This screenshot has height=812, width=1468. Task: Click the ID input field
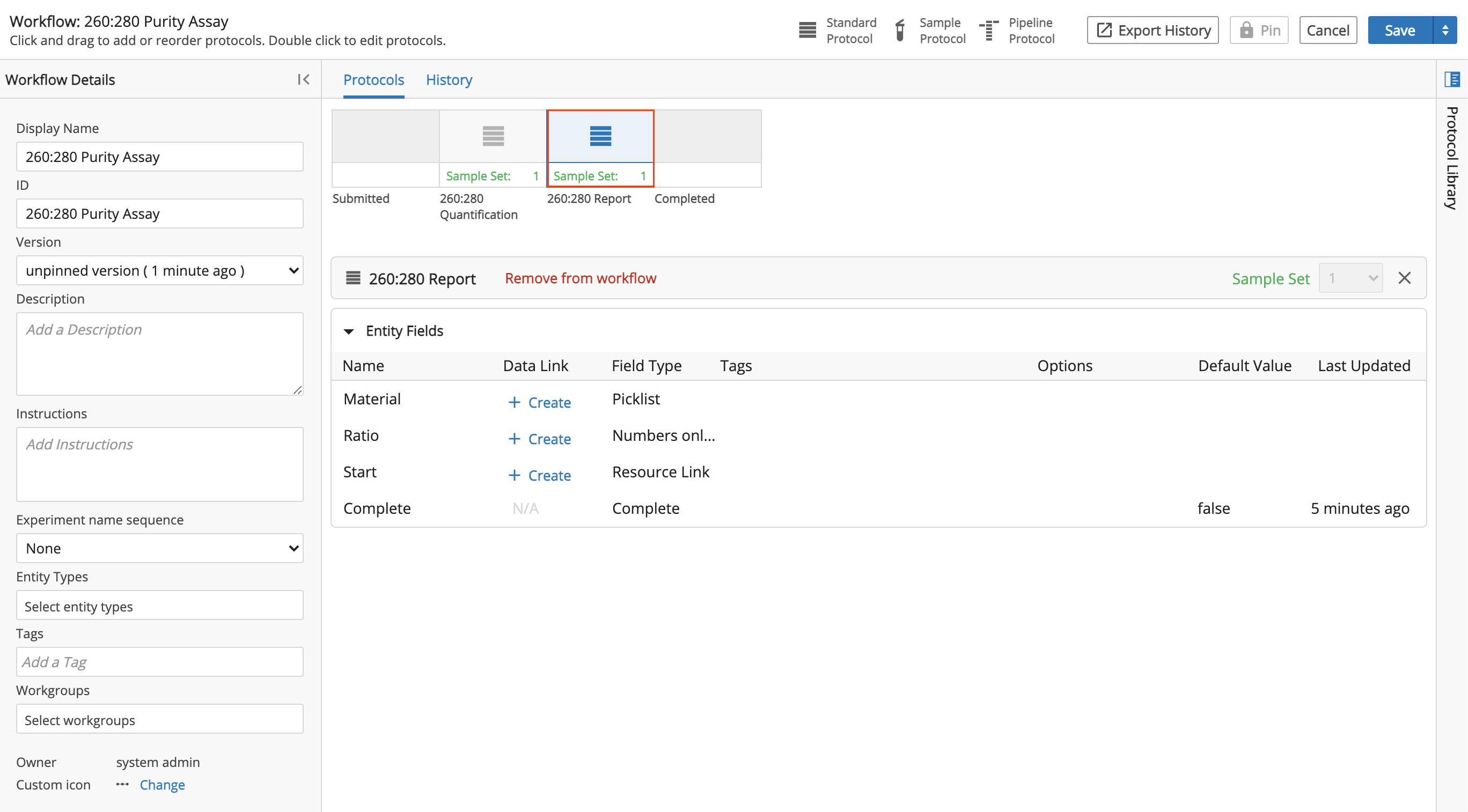click(159, 213)
